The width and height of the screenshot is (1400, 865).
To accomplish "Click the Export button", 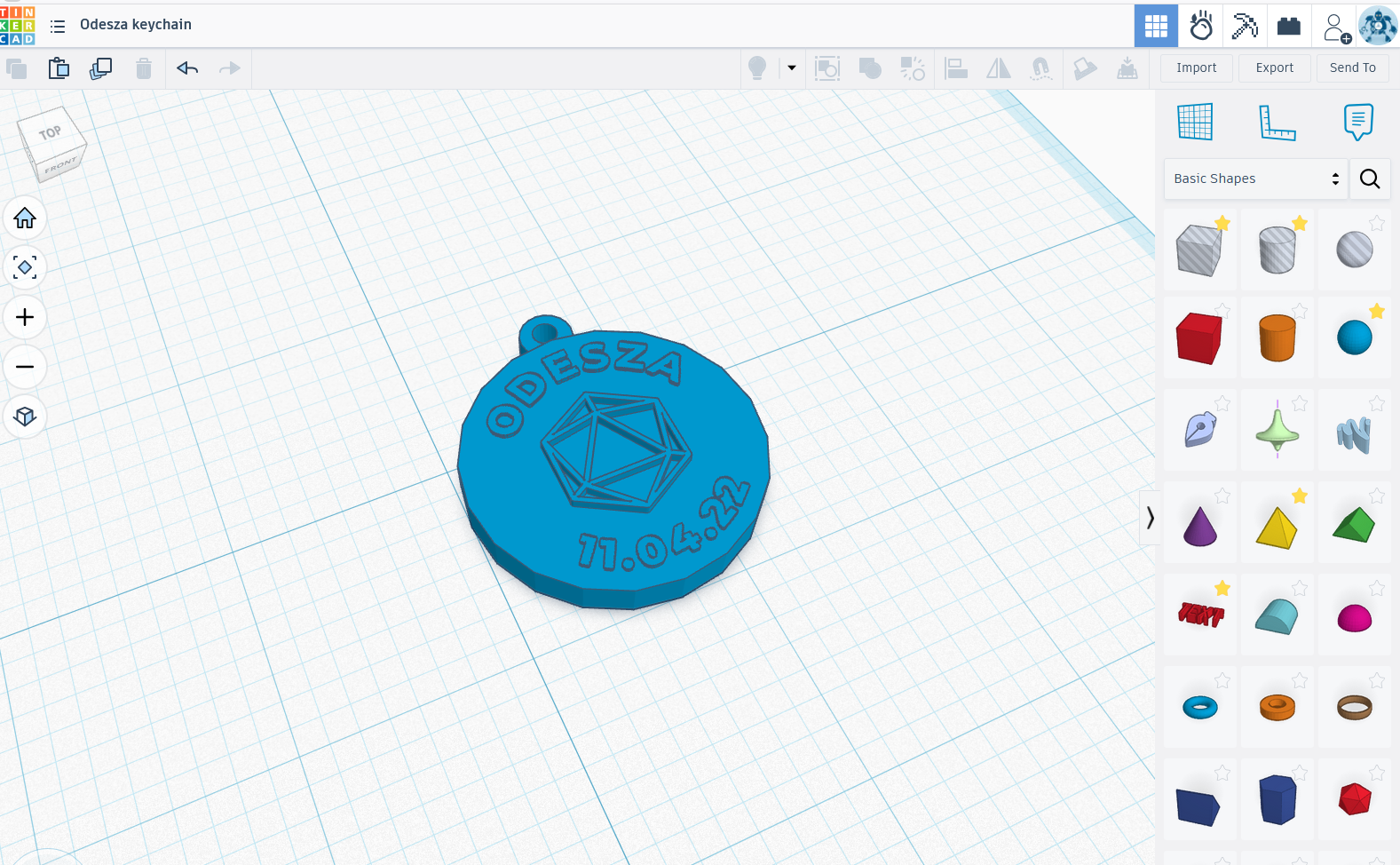I will pos(1275,68).
